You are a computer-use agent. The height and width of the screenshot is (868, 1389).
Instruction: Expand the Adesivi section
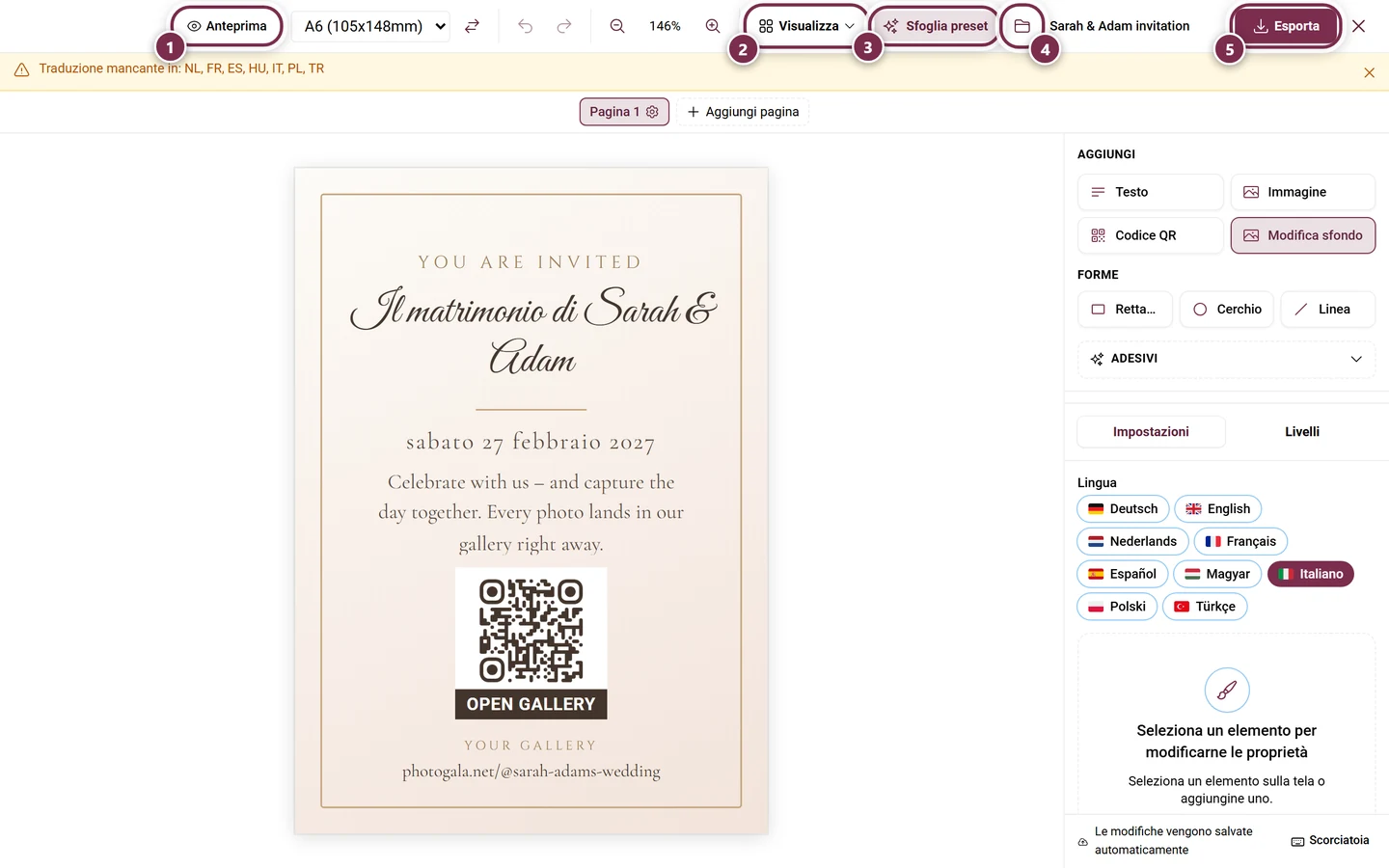1226,359
